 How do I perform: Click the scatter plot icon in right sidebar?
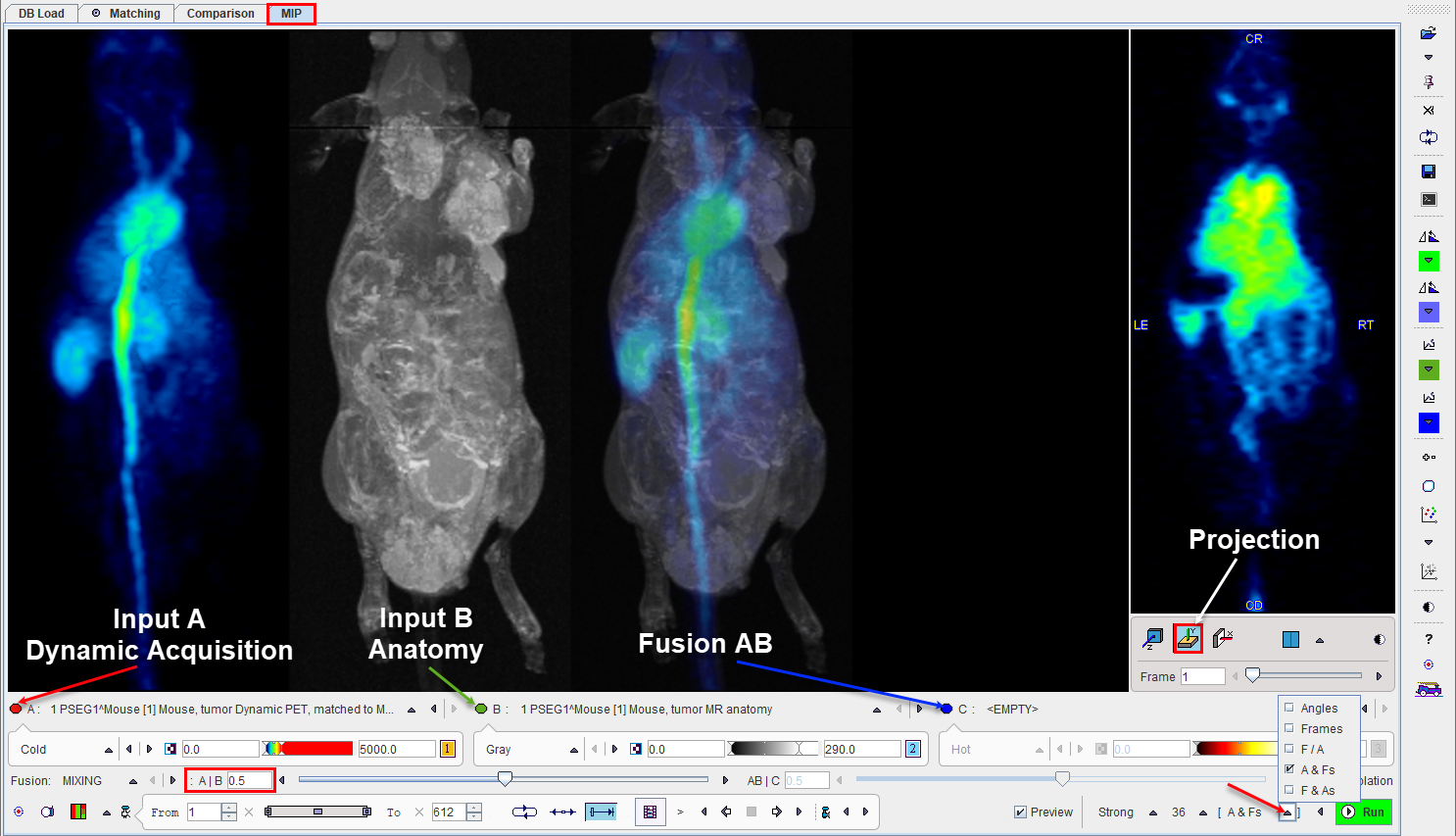point(1429,515)
